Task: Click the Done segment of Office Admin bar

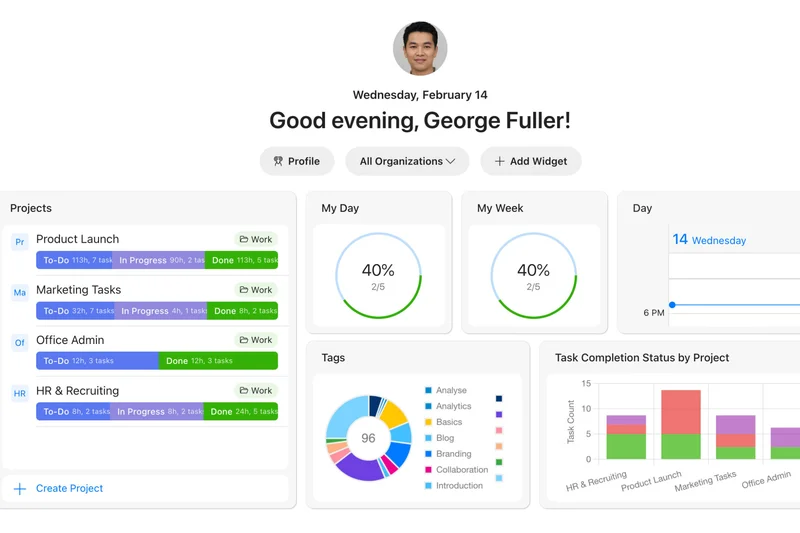Action: coord(218,361)
